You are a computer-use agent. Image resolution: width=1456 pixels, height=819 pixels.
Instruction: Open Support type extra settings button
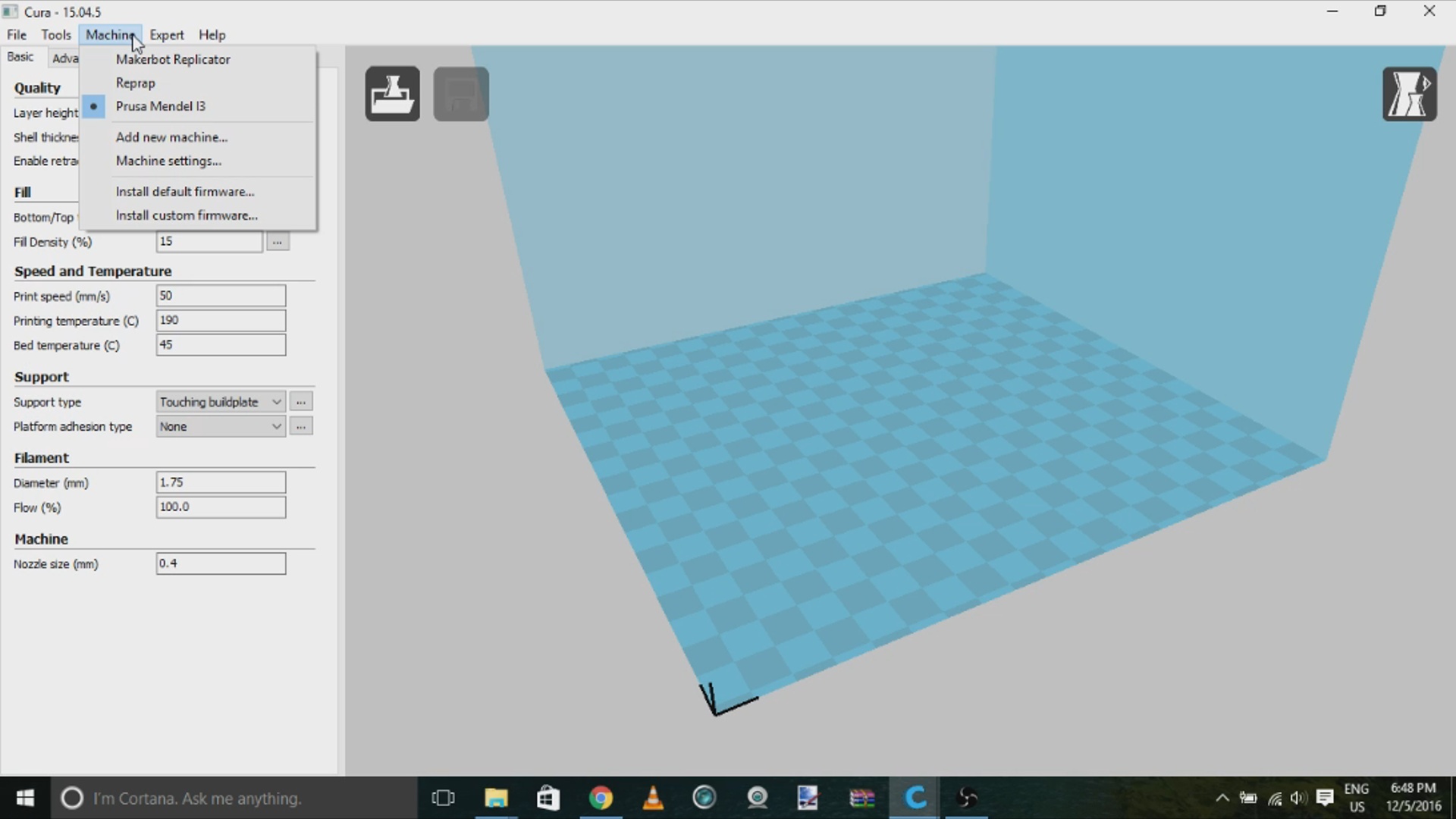301,402
